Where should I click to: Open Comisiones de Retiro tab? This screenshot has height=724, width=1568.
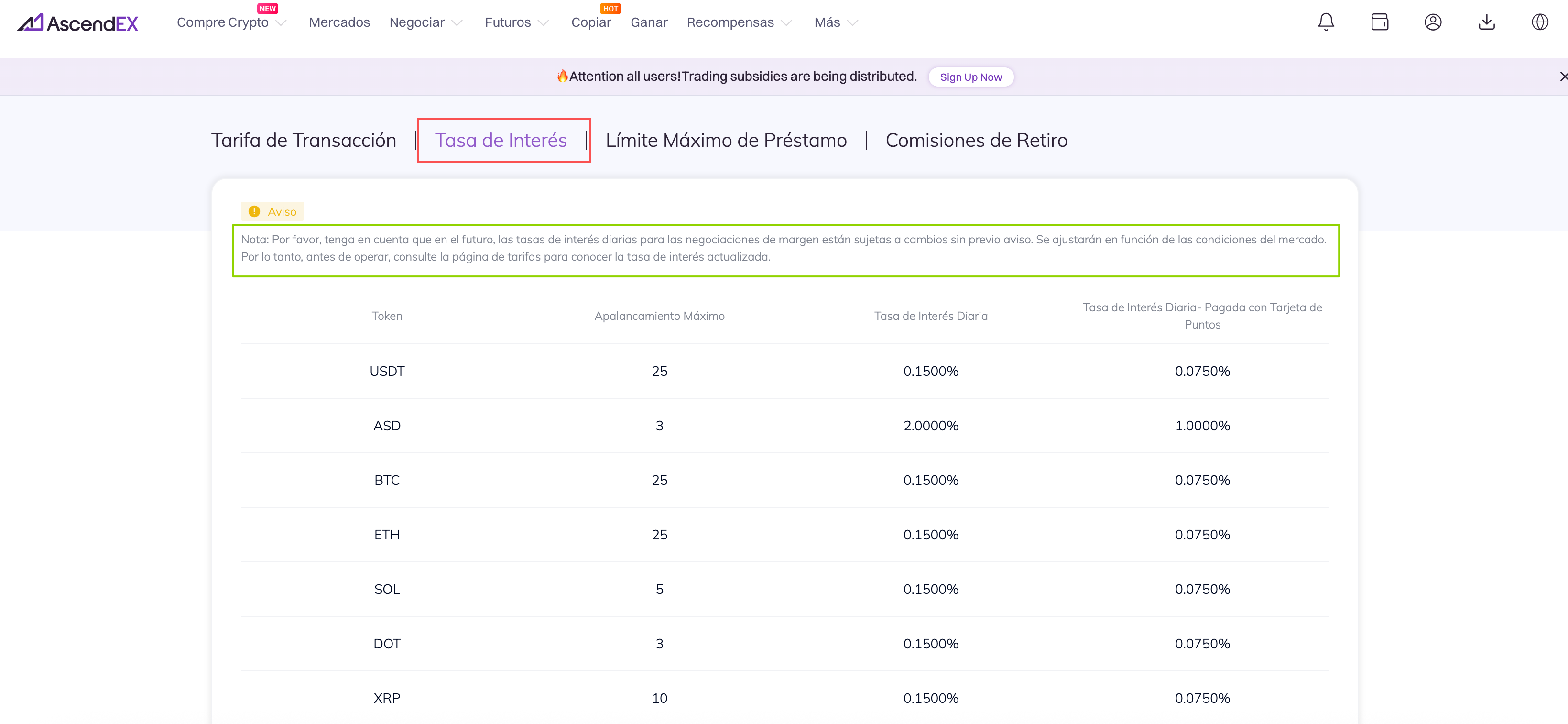976,140
